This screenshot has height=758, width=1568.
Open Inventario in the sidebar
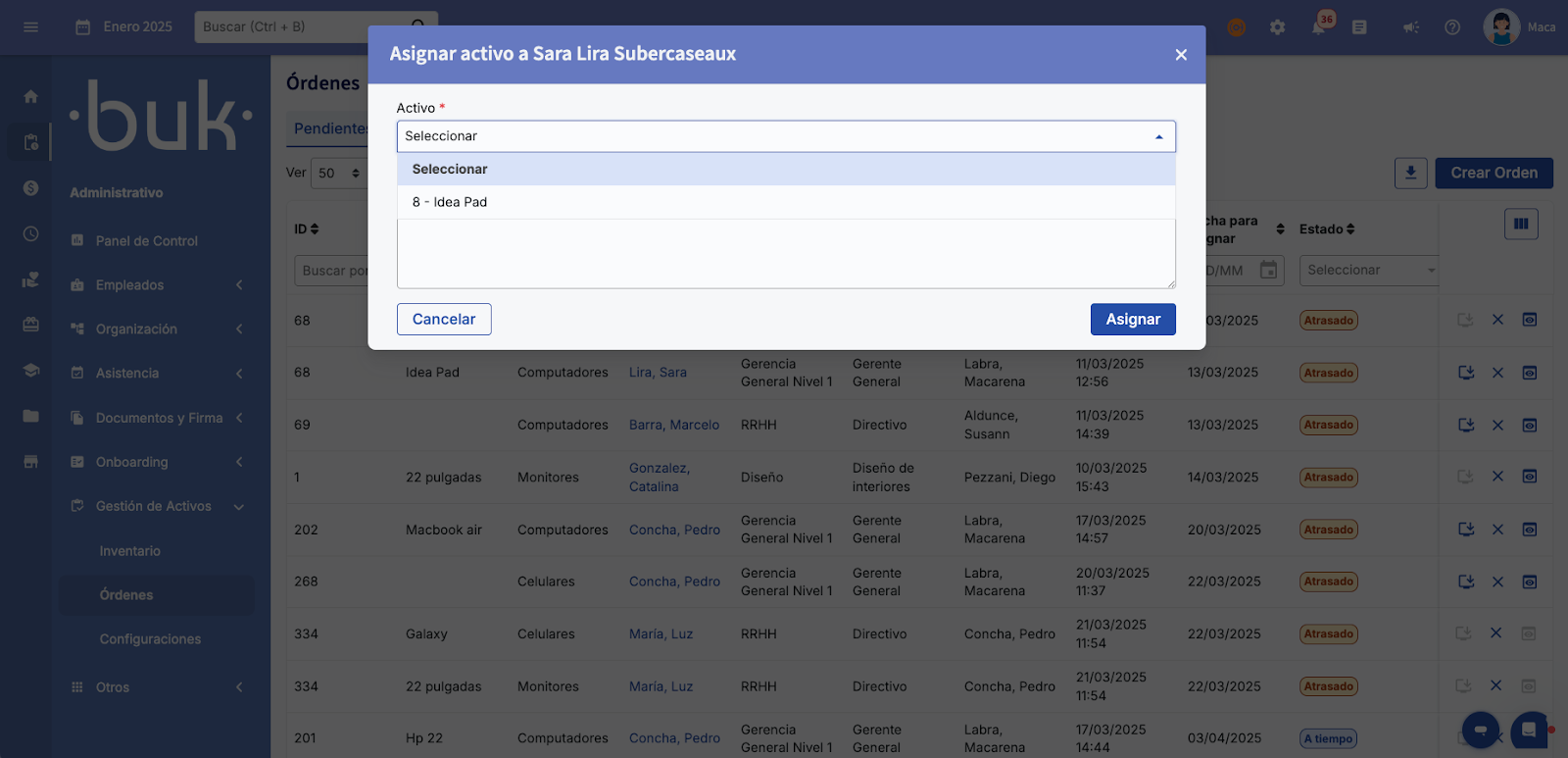(129, 551)
